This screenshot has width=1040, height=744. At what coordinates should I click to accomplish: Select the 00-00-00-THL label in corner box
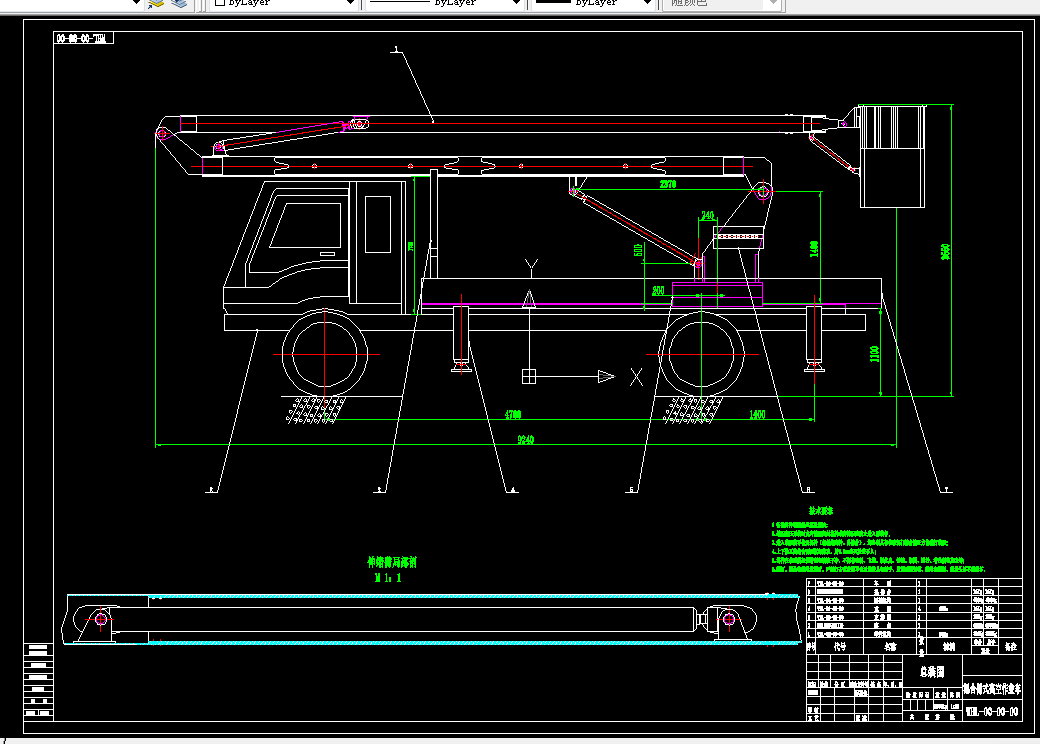coord(83,38)
